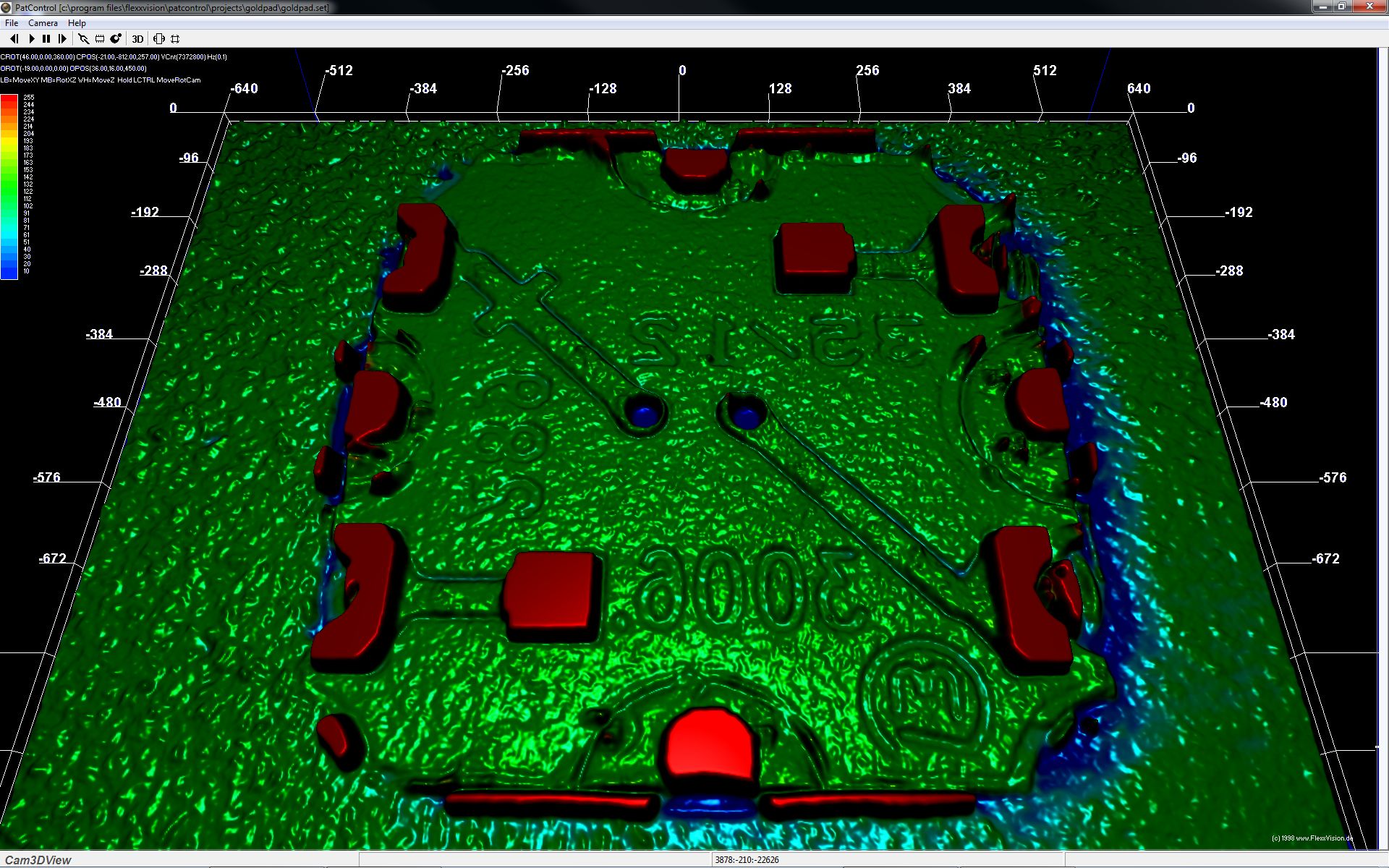
Task: Click the right axis label -672
Action: 1325,558
